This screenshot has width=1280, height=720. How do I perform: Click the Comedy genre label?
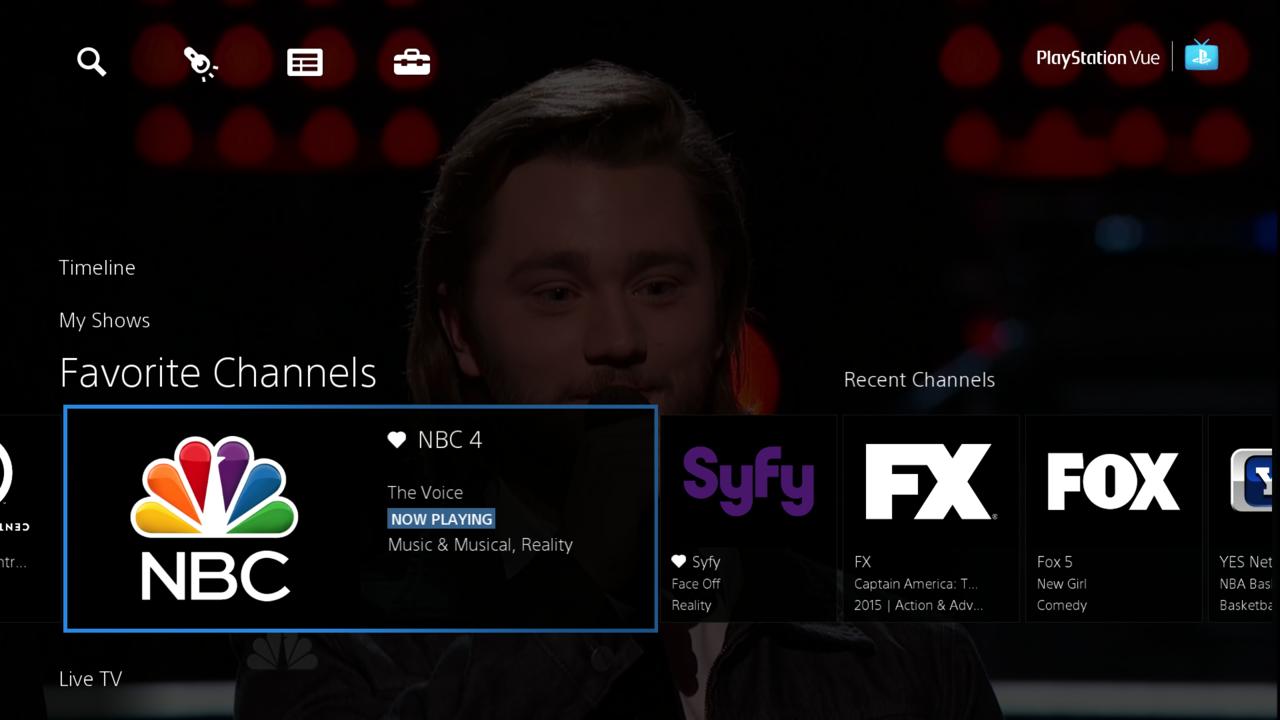pyautogui.click(x=1062, y=606)
